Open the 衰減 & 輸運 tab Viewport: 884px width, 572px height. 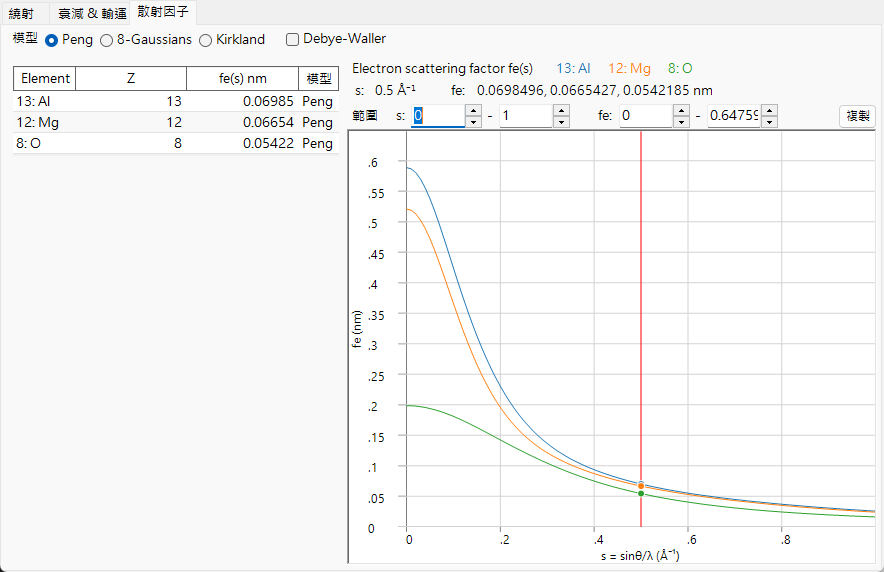92,14
